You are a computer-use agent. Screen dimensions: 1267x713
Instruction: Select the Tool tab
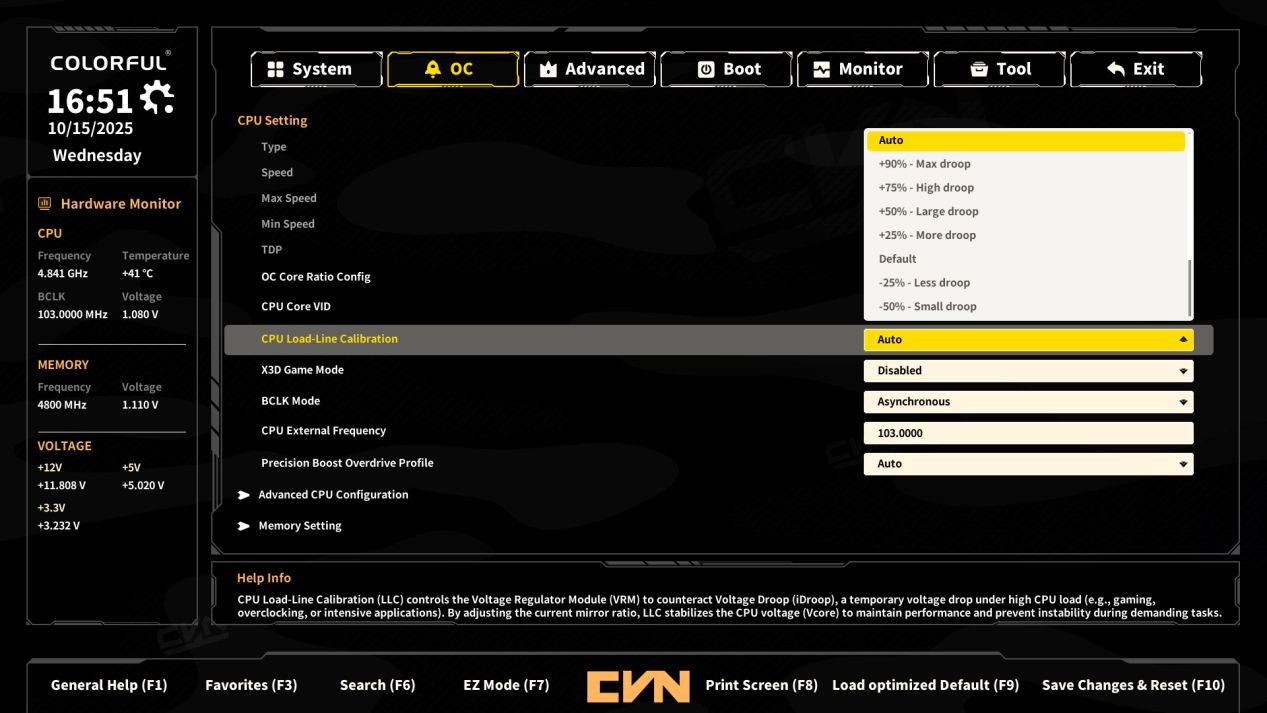(x=1000, y=69)
